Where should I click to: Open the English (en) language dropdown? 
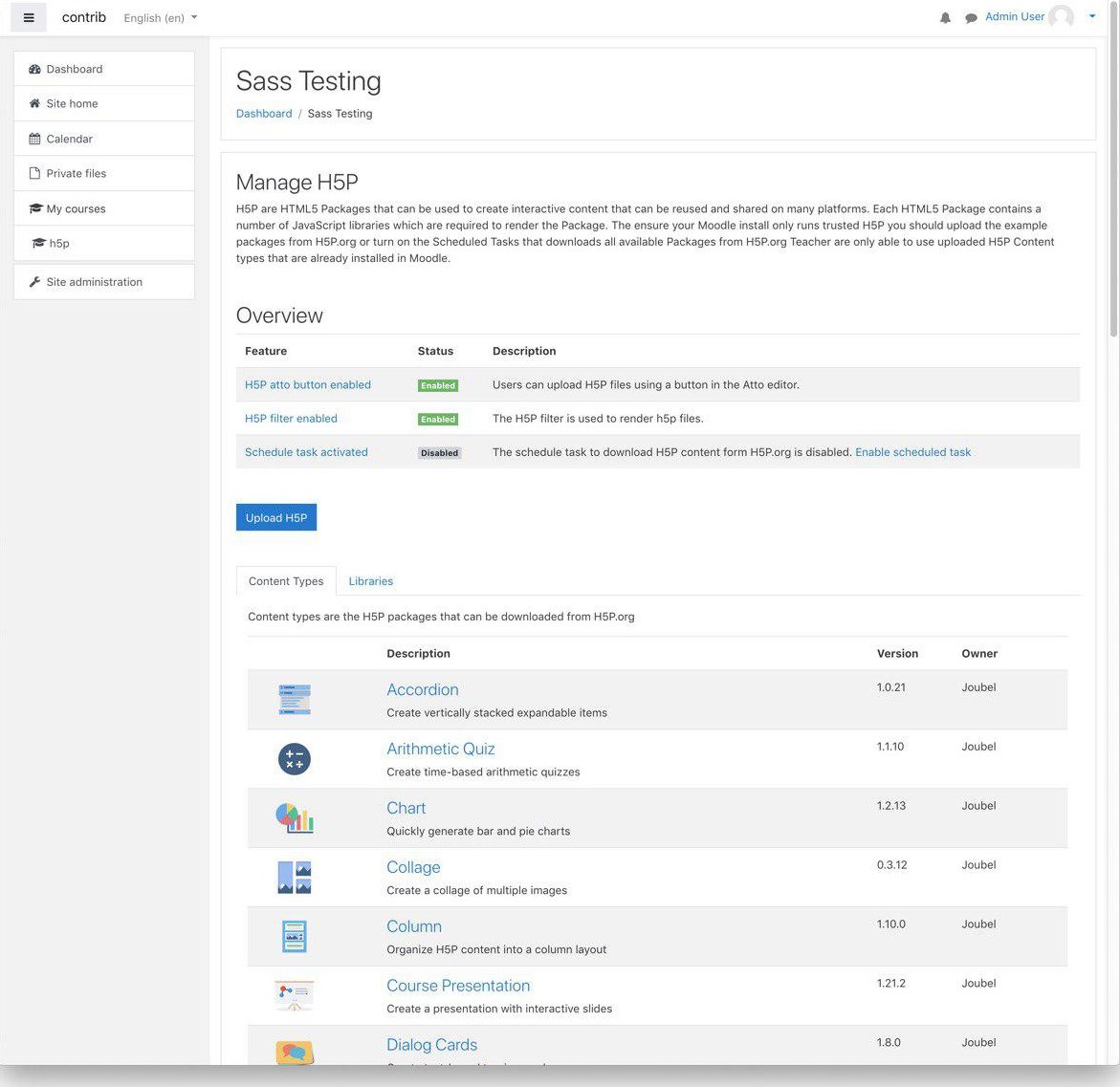(x=160, y=18)
